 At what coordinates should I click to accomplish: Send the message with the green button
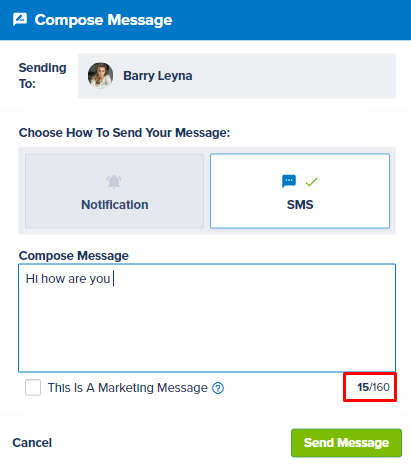point(346,443)
